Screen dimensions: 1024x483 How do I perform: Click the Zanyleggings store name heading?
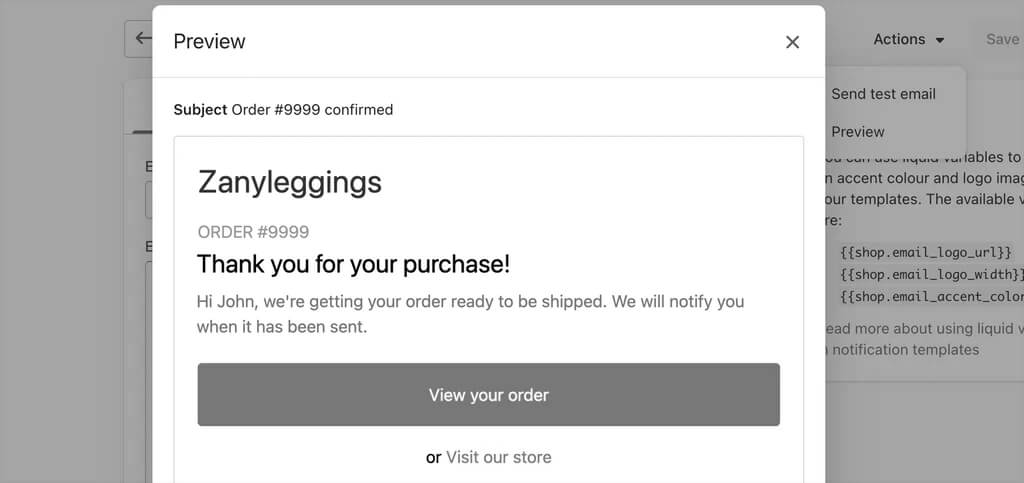click(290, 183)
